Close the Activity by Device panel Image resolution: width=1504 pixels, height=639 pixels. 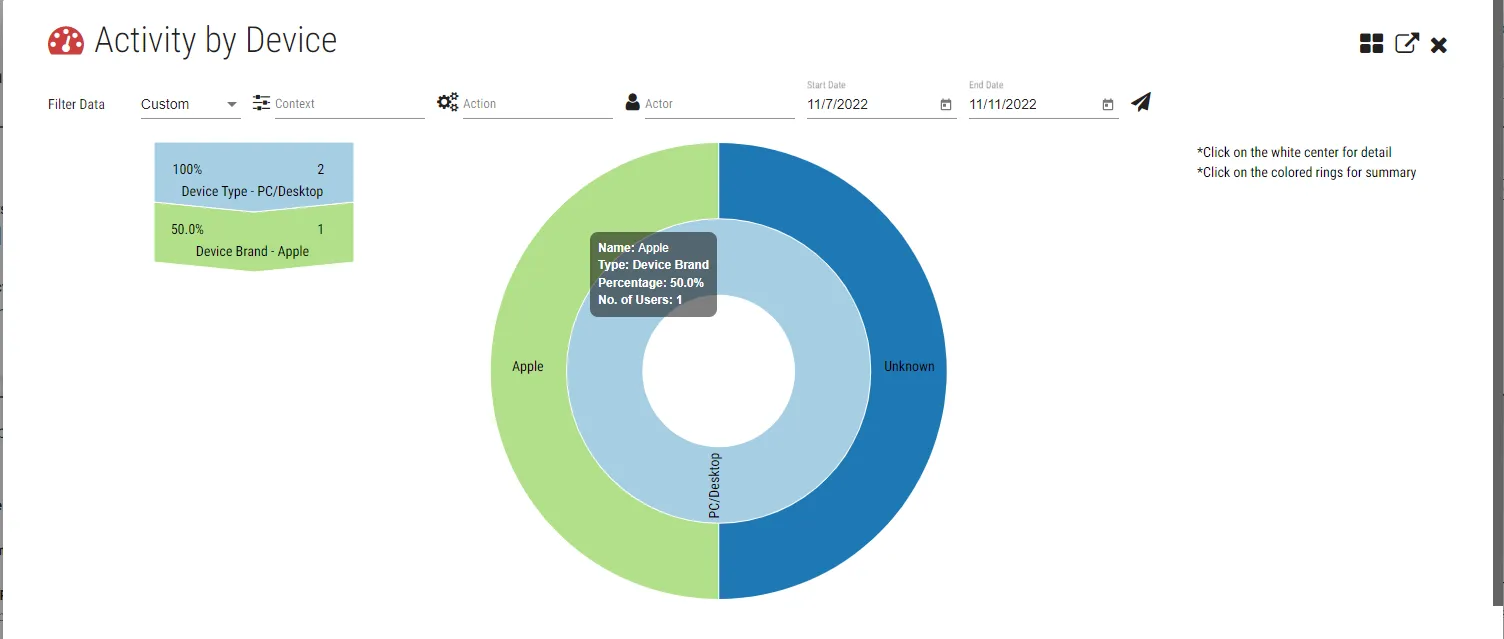[x=1439, y=45]
